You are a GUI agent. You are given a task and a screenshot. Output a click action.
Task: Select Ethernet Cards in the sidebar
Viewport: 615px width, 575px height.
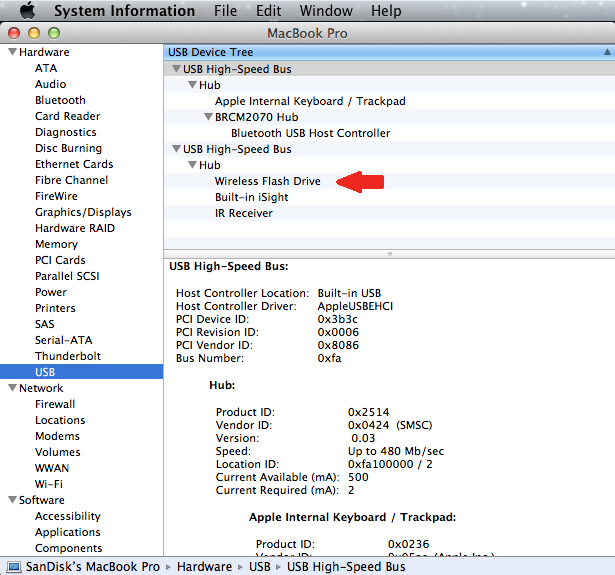[x=74, y=164]
